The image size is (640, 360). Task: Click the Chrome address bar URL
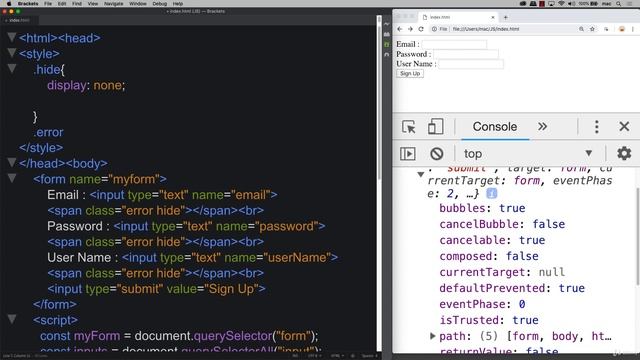(x=486, y=29)
